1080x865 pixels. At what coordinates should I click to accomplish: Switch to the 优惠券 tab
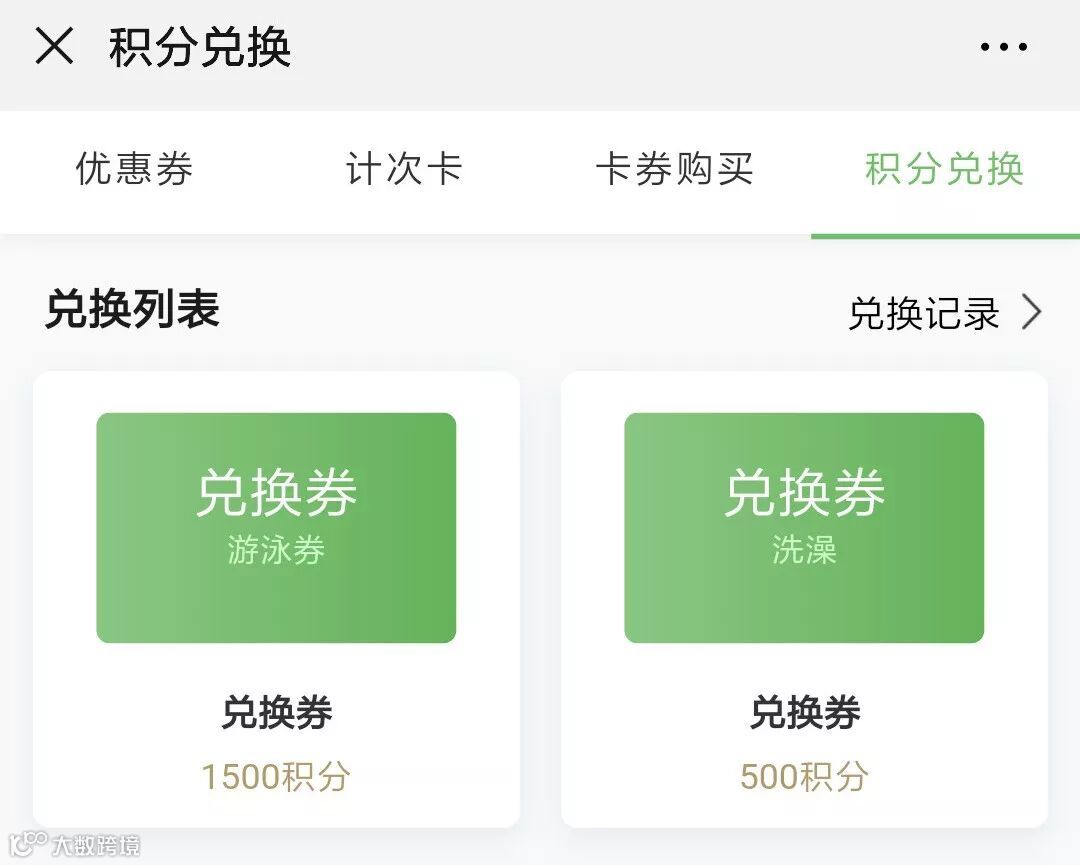[134, 169]
